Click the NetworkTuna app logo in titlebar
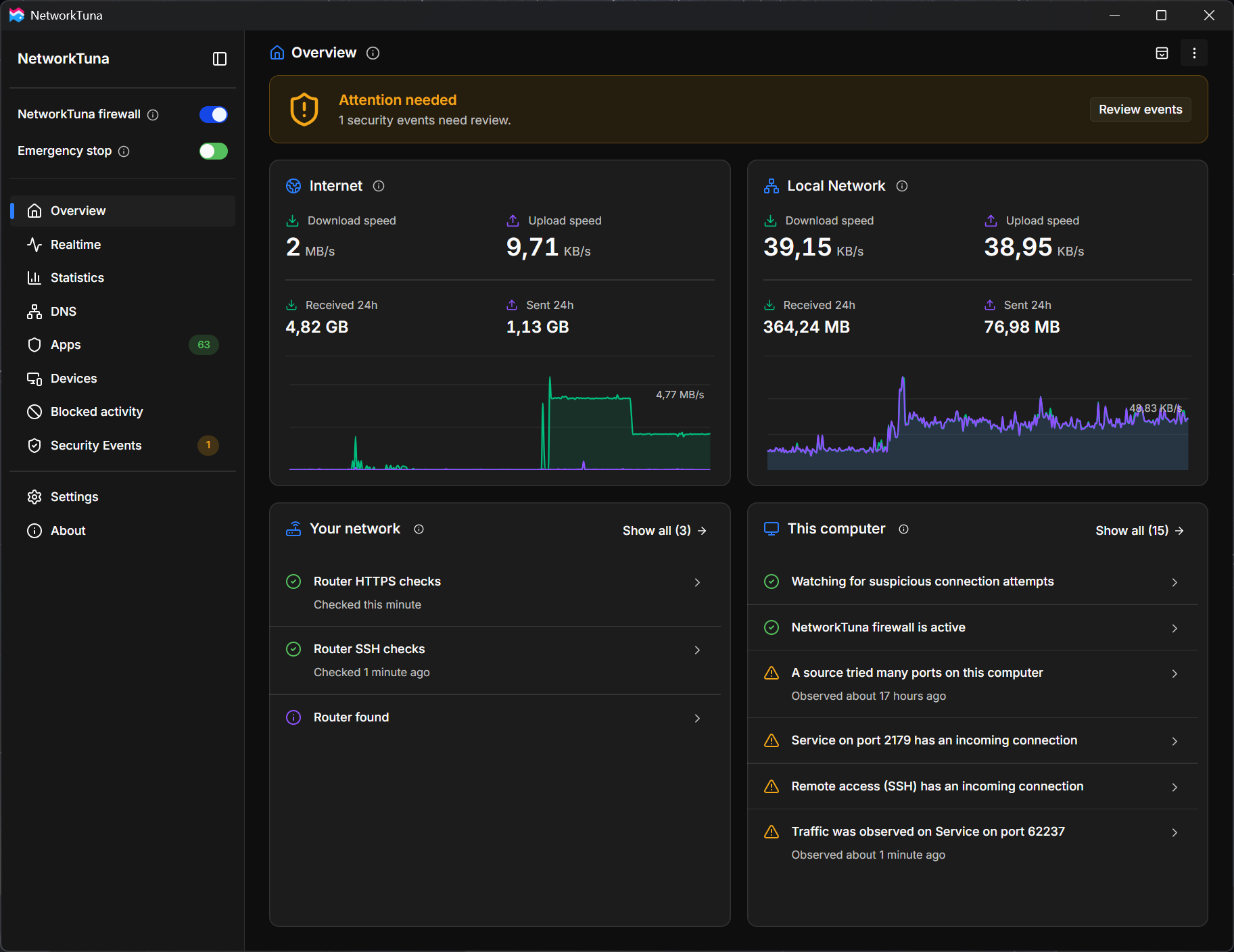 click(16, 15)
